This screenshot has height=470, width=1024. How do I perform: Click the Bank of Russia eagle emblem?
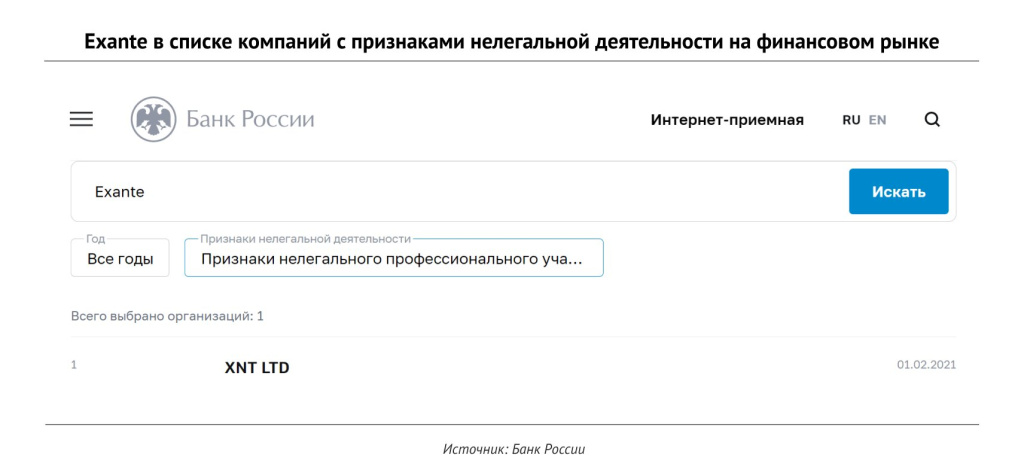[153, 120]
